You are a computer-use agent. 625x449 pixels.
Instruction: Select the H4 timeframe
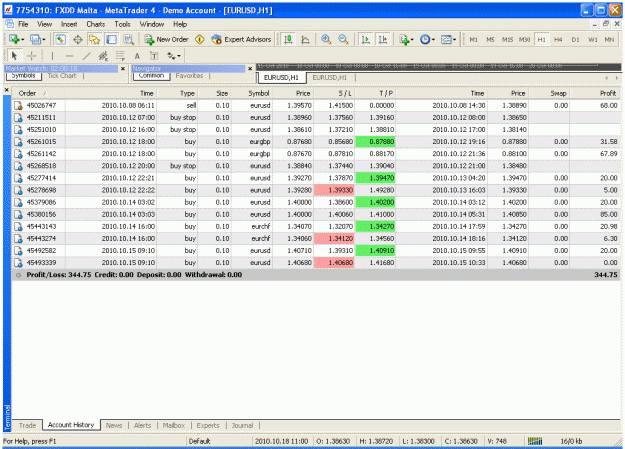tap(558, 39)
